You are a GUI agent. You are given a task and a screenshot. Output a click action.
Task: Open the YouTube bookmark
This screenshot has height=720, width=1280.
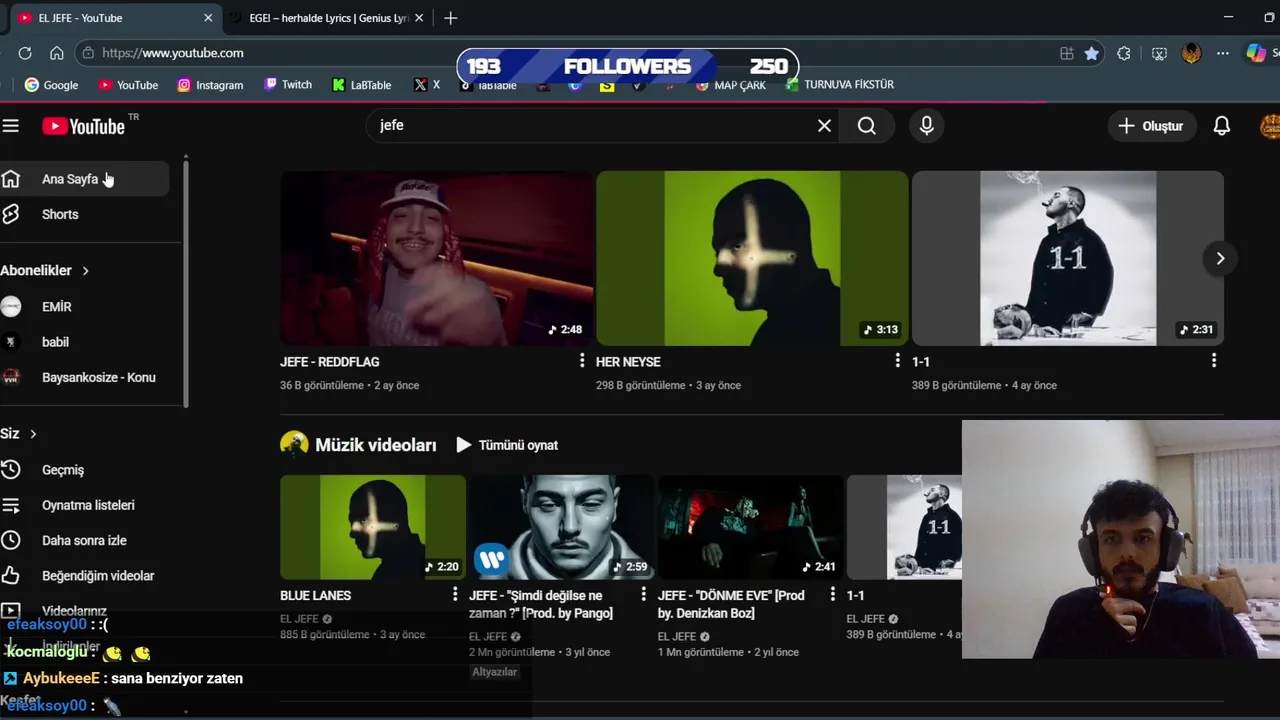click(x=128, y=85)
